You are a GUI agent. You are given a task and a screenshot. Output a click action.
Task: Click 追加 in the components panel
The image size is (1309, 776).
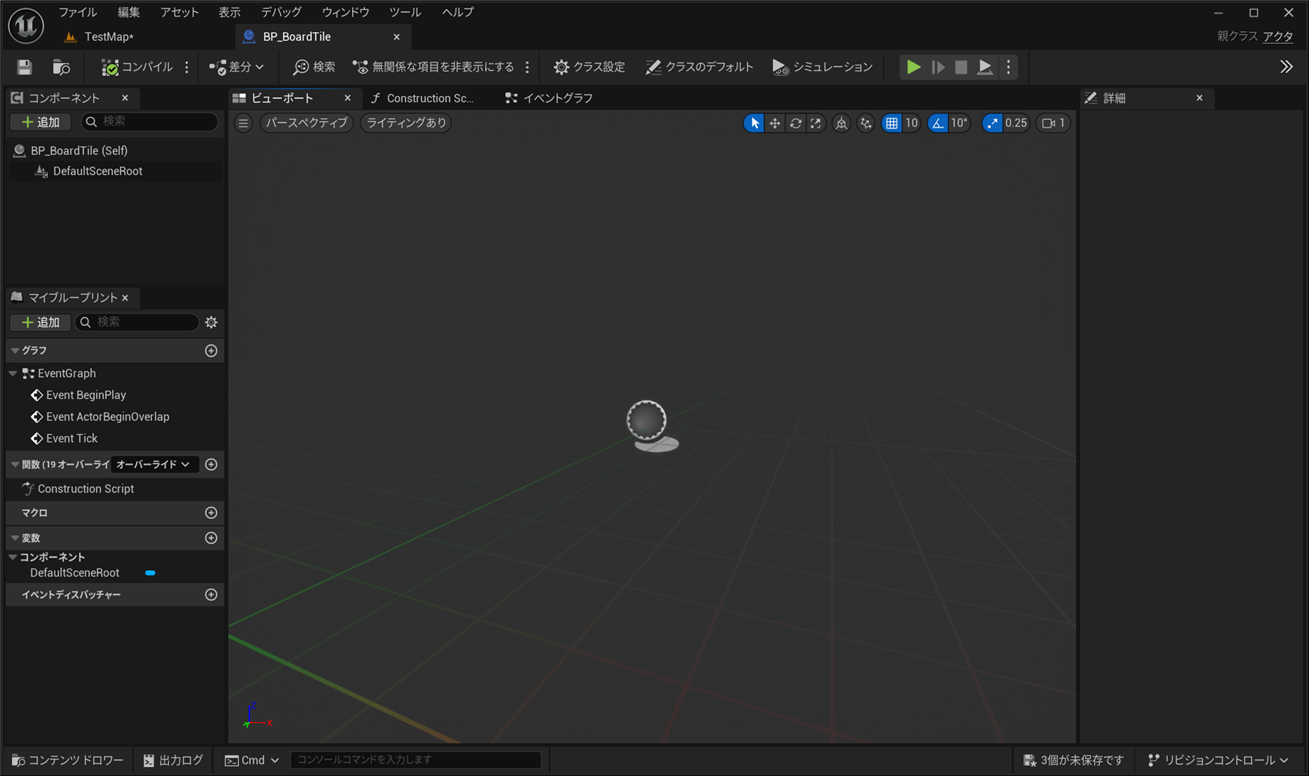[x=40, y=122]
